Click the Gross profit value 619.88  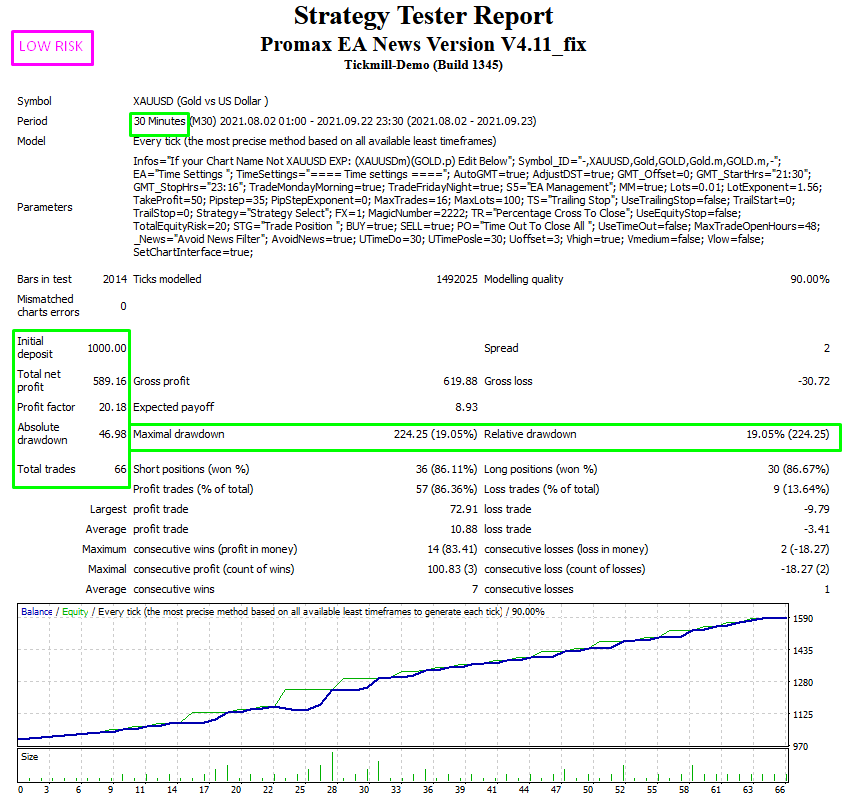click(x=460, y=381)
